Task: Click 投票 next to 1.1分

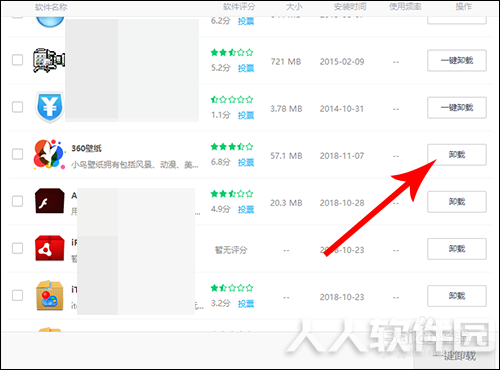Action: tap(246, 115)
